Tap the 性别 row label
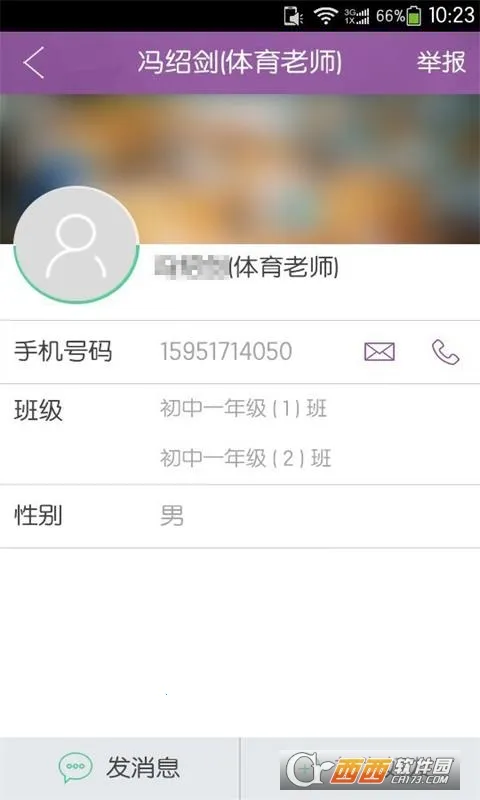This screenshot has width=480, height=800. tap(38, 515)
